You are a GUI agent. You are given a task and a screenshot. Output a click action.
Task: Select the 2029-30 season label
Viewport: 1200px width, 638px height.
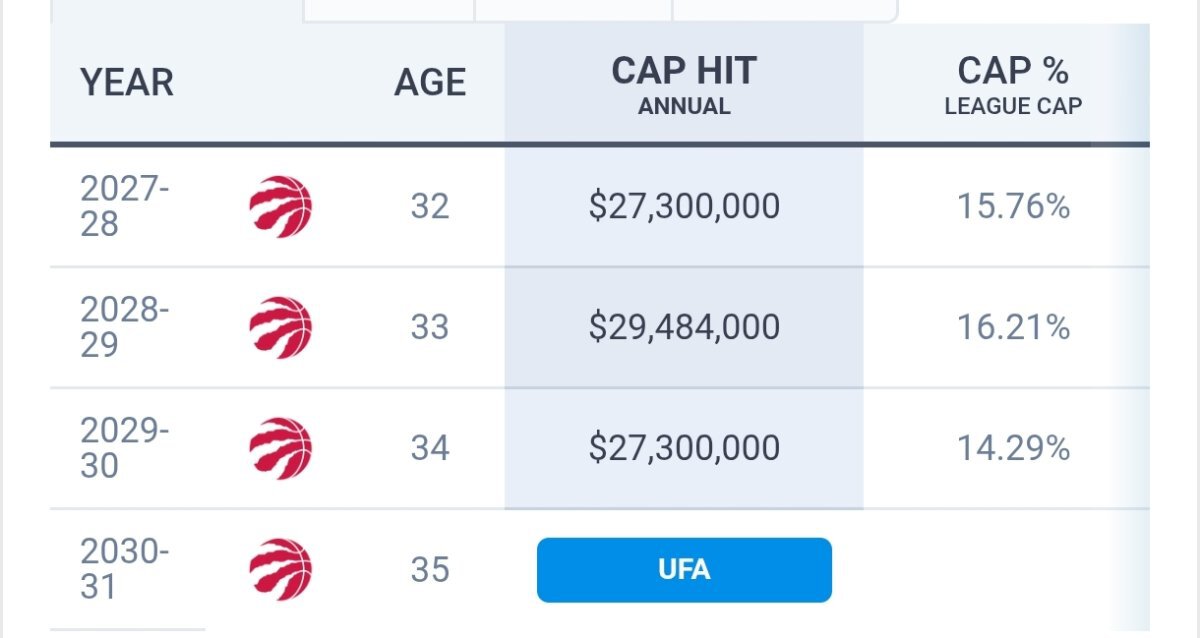point(124,448)
